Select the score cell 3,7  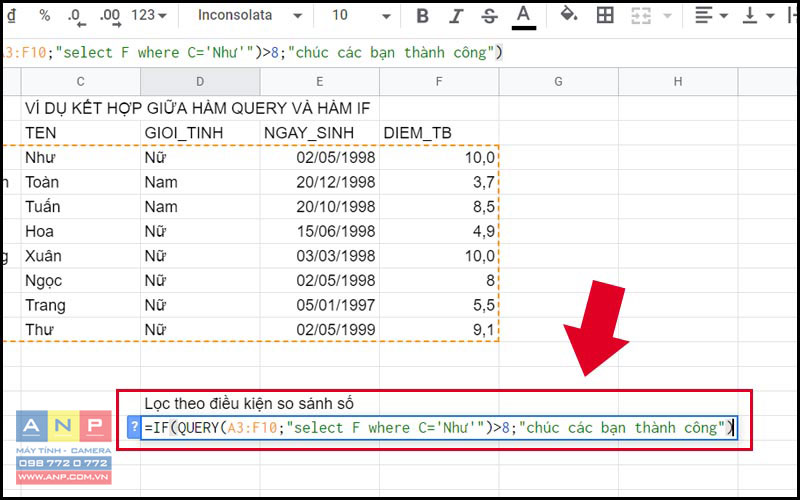[x=439, y=182]
